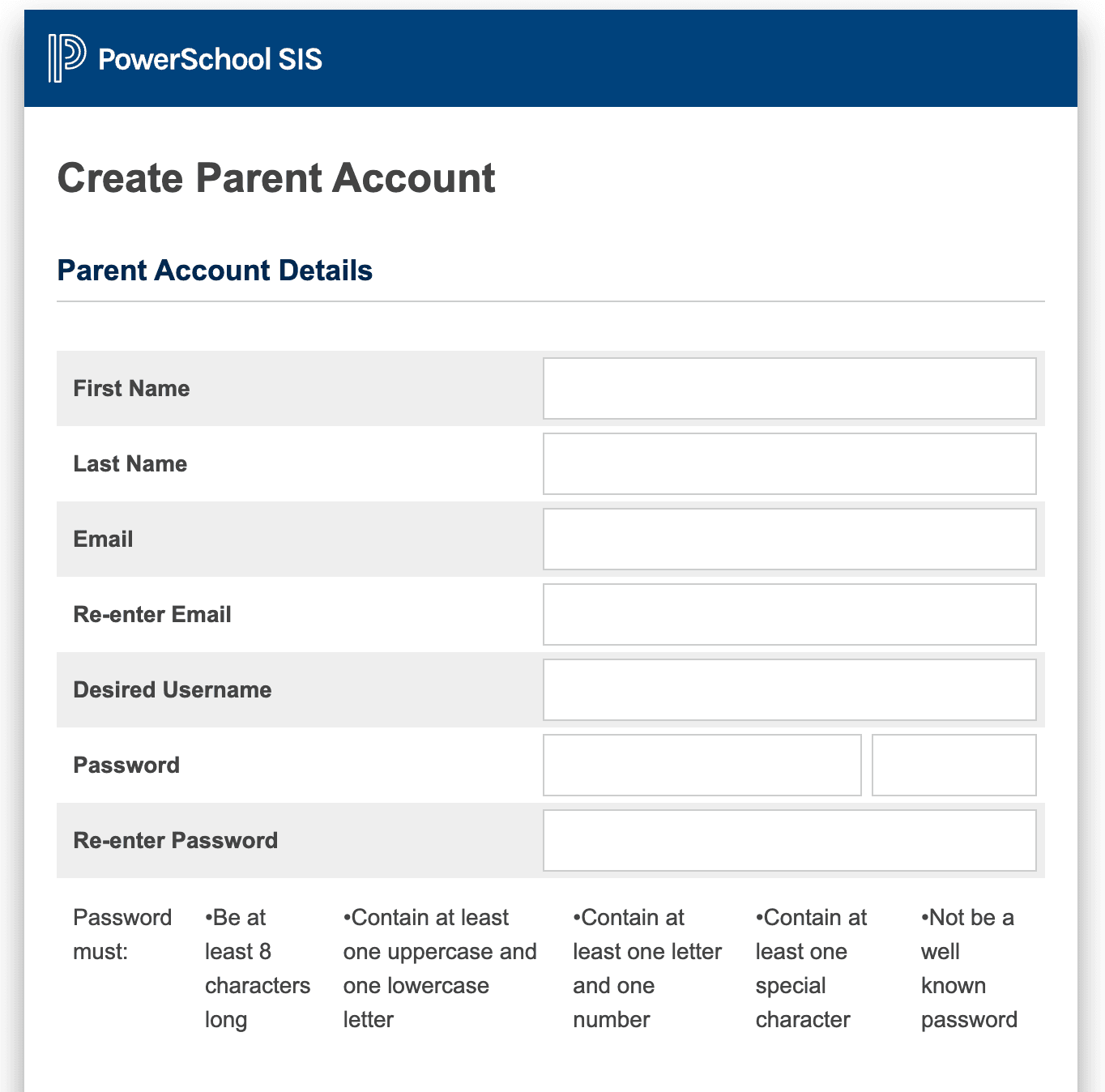Click the Desired Username row label
The height and width of the screenshot is (1092, 1105).
173,689
